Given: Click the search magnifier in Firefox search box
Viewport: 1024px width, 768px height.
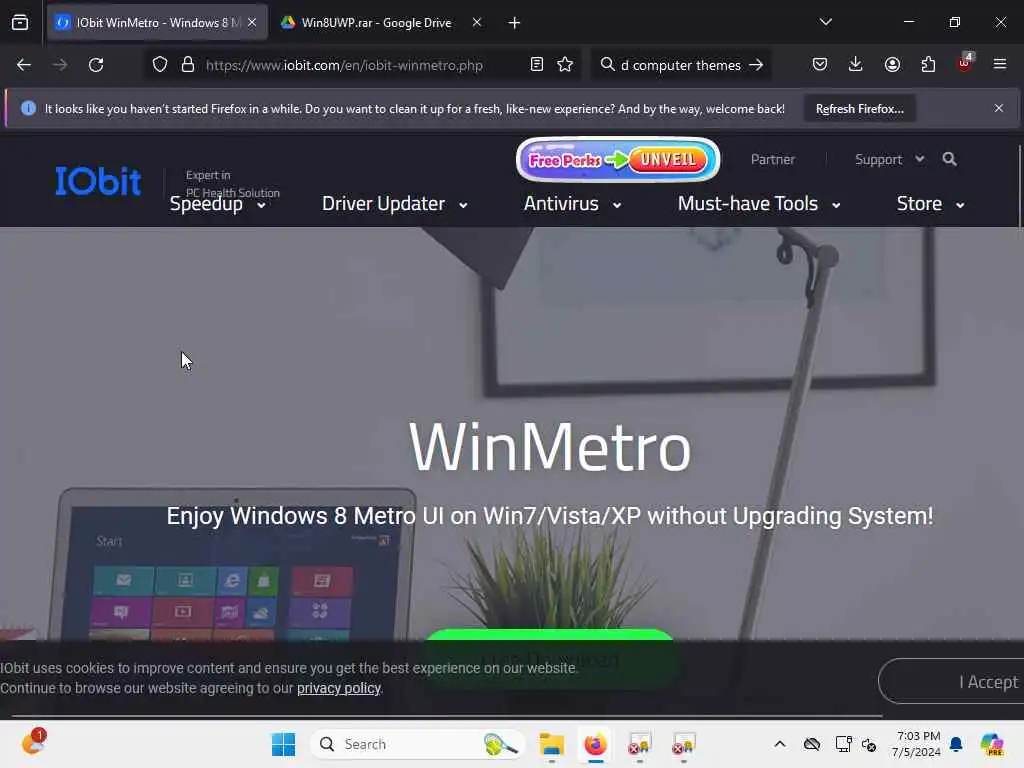Looking at the screenshot, I should click(x=607, y=64).
